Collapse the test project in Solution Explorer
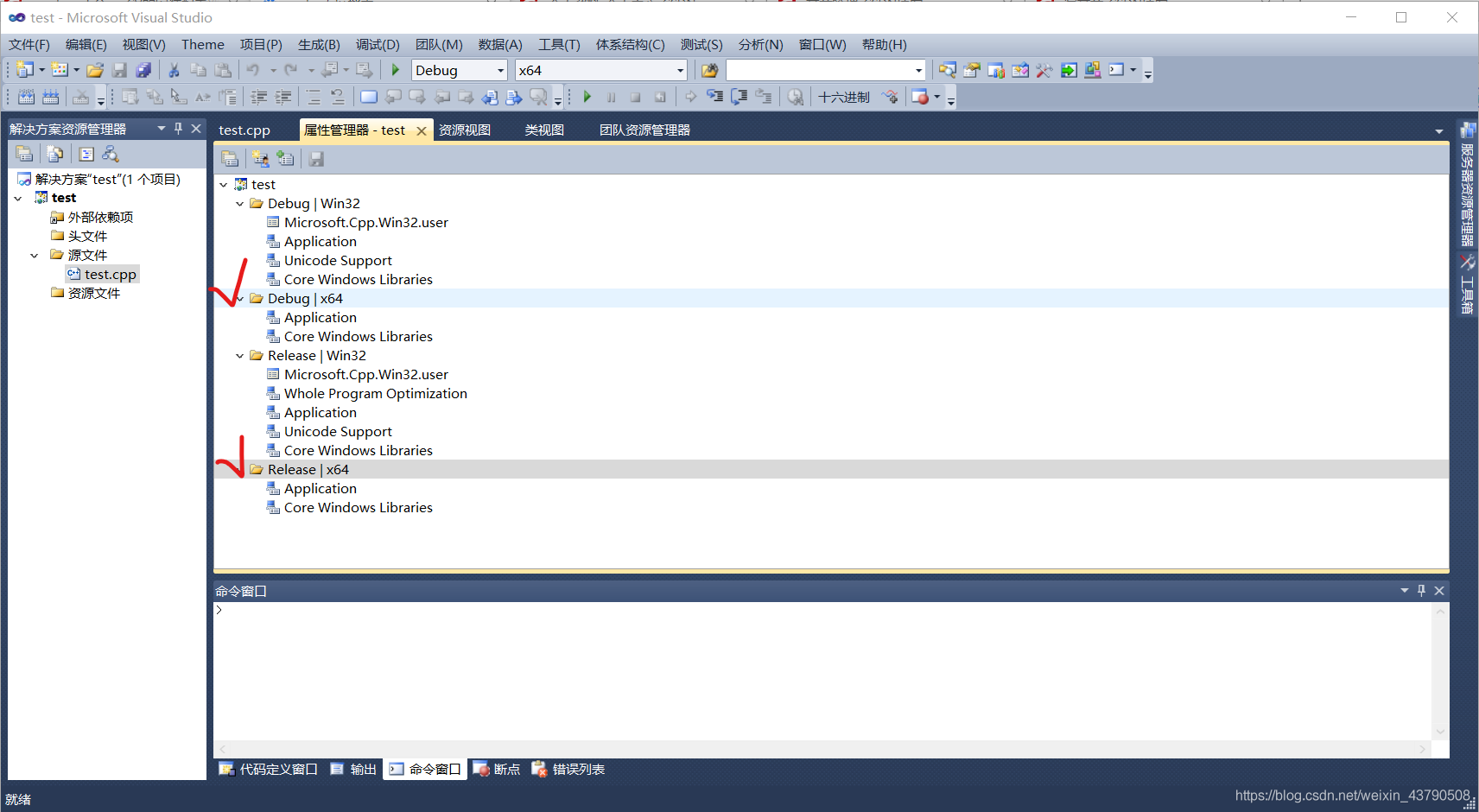The image size is (1479, 812). tap(18, 198)
